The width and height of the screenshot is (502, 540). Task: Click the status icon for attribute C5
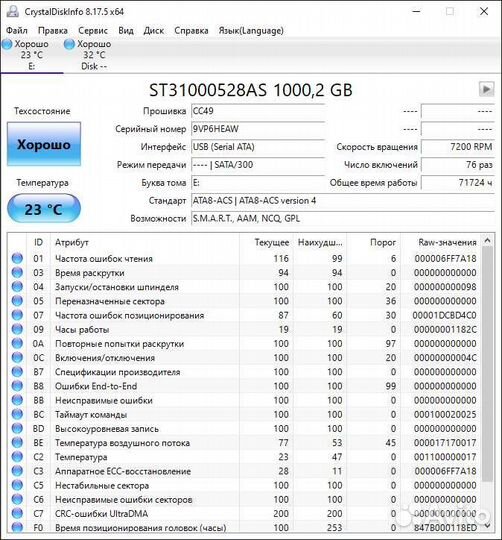pyautogui.click(x=17, y=485)
